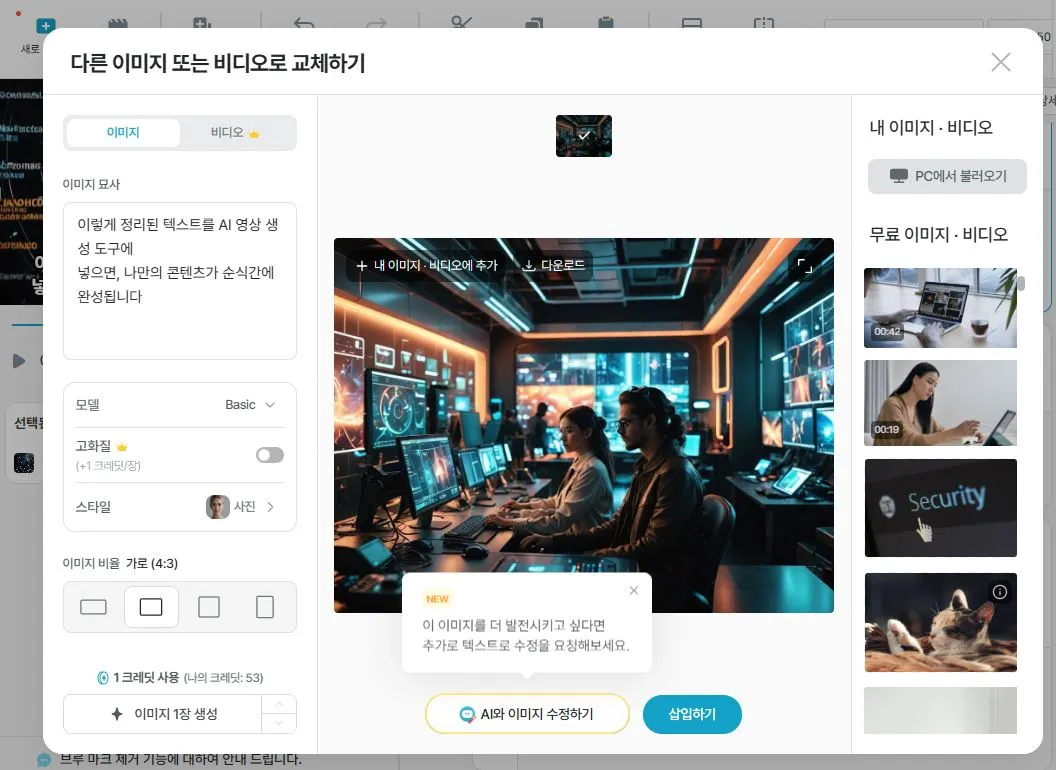The height and width of the screenshot is (770, 1056).
Task: Select the 이미지 tab
Action: tap(124, 132)
